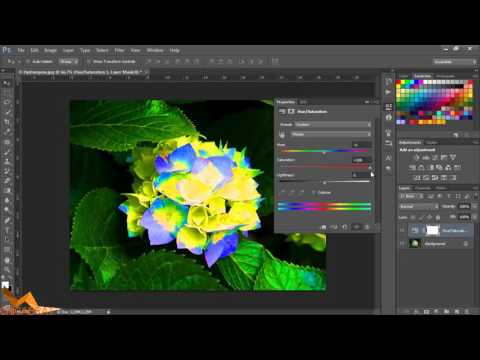The width and height of the screenshot is (480, 360).
Task: Click reset to adjustment defaults icon
Action: tap(345, 227)
